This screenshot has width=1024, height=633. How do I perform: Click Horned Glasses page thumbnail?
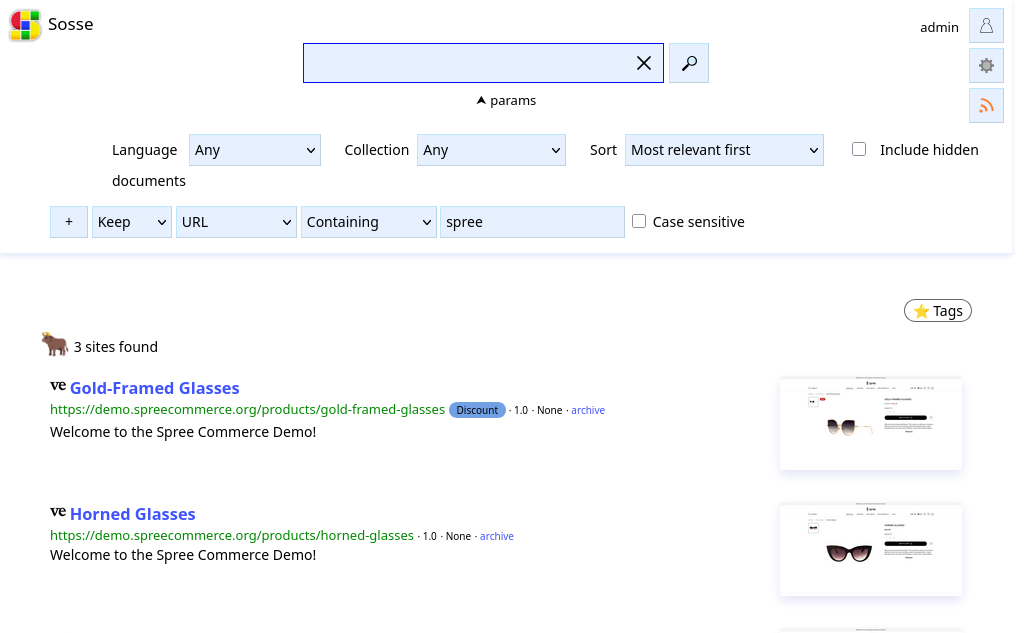871,549
